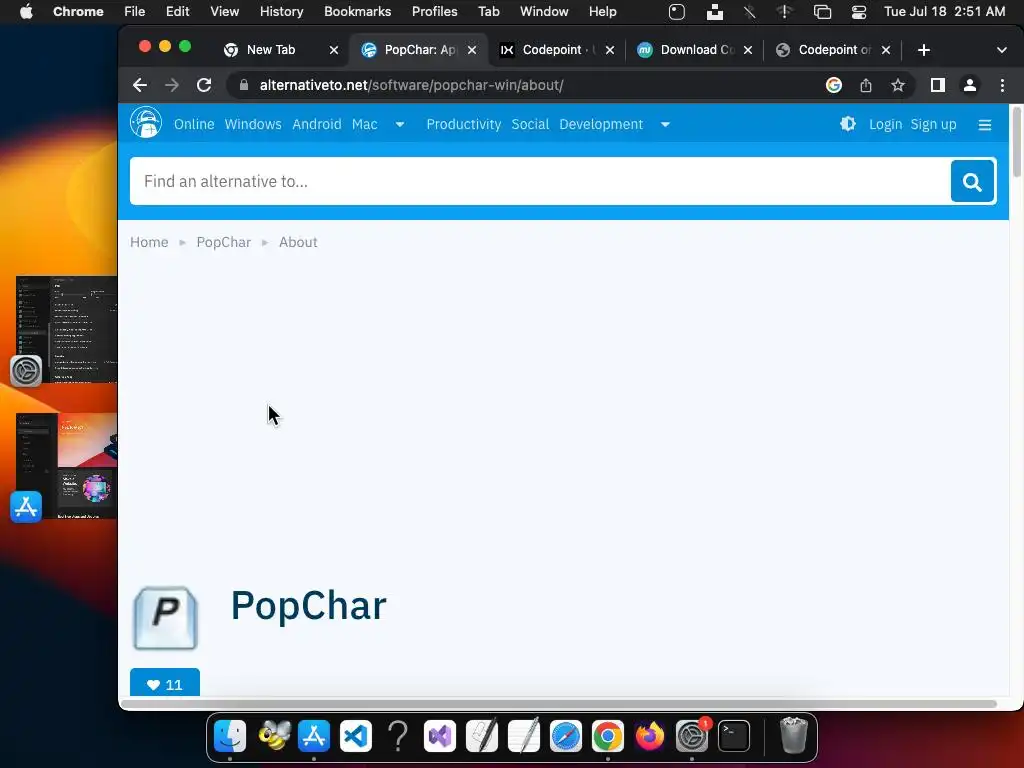Image resolution: width=1024 pixels, height=768 pixels.
Task: Open the Trash in the dock
Action: point(793,736)
